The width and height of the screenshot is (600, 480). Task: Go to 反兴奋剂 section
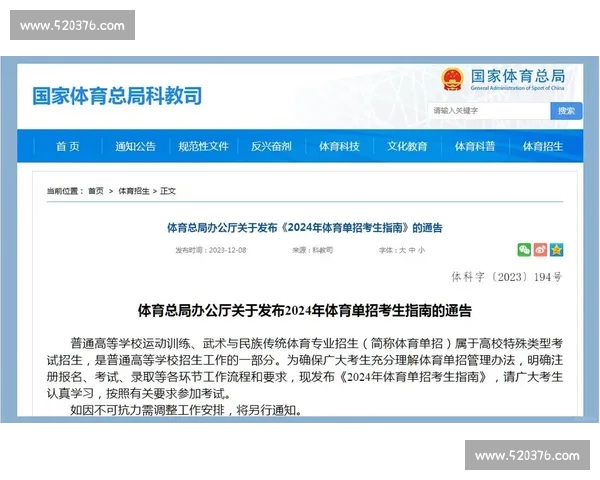point(271,146)
